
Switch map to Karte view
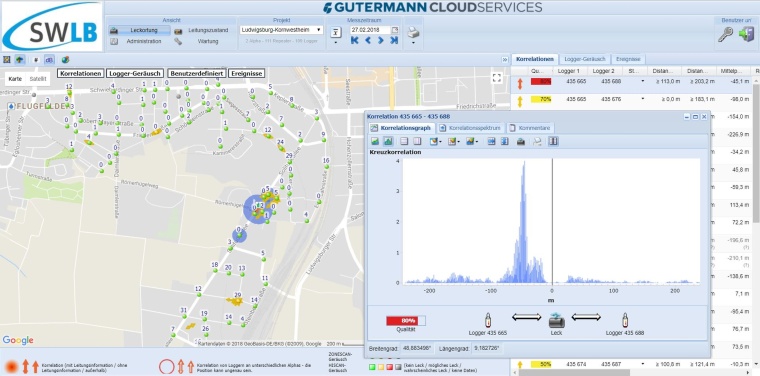pyautogui.click(x=15, y=78)
